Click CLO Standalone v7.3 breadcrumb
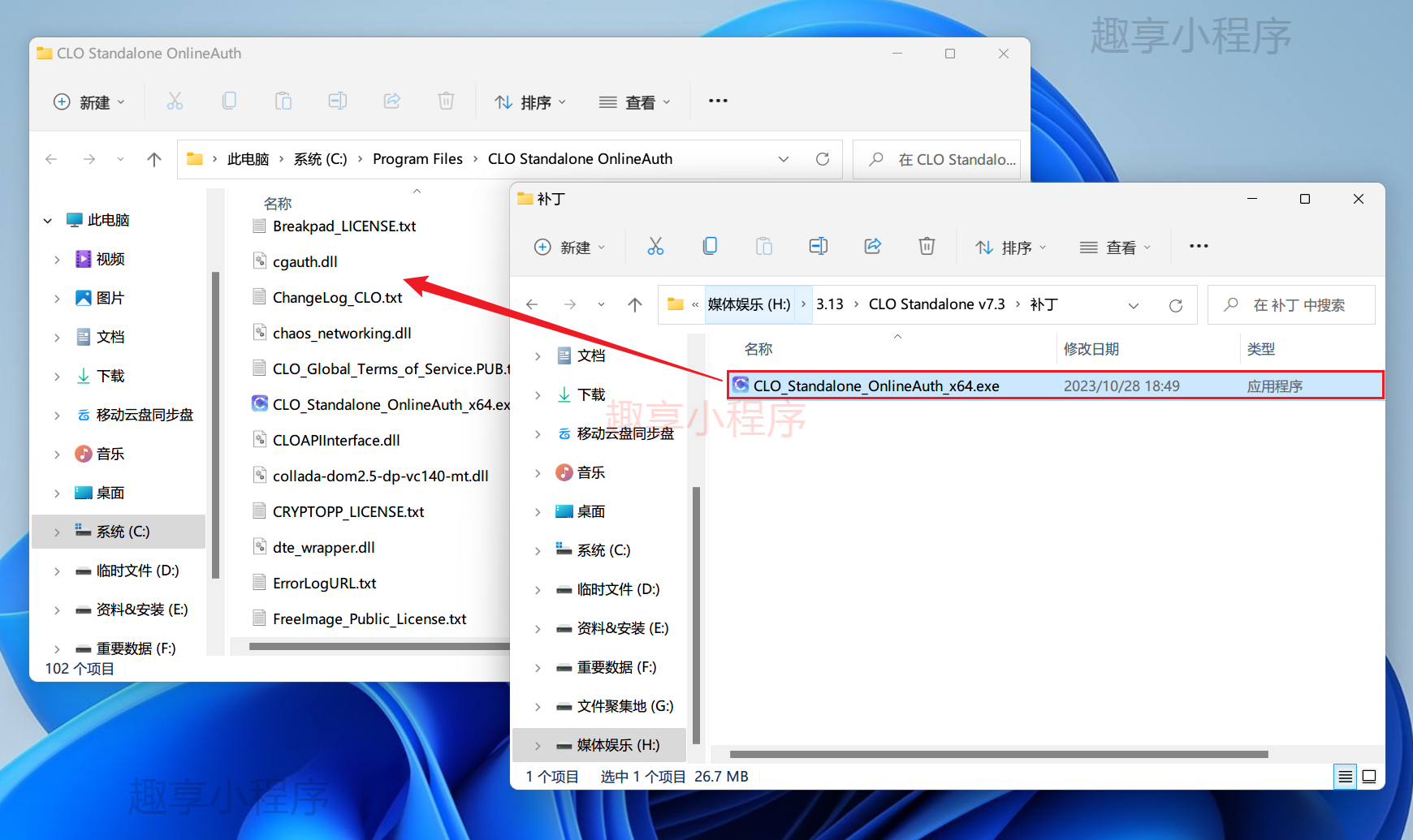The image size is (1413, 840). coord(936,304)
